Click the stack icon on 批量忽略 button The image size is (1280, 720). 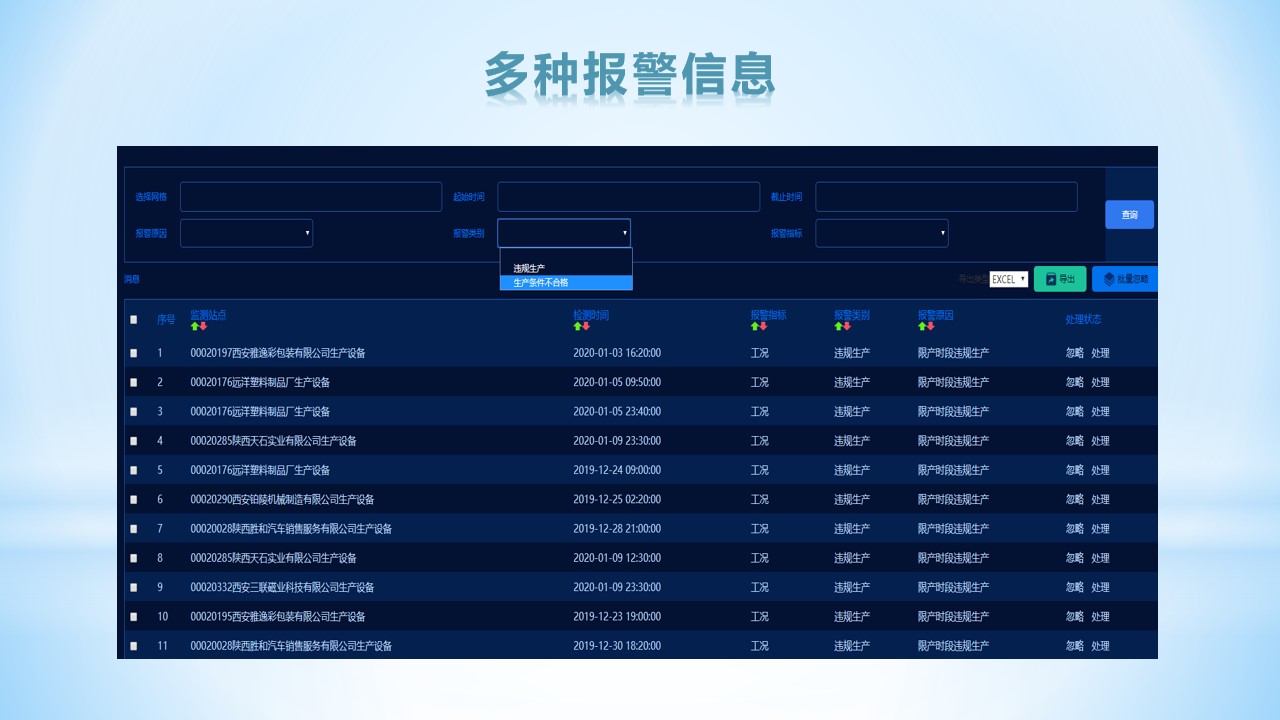click(x=1109, y=279)
